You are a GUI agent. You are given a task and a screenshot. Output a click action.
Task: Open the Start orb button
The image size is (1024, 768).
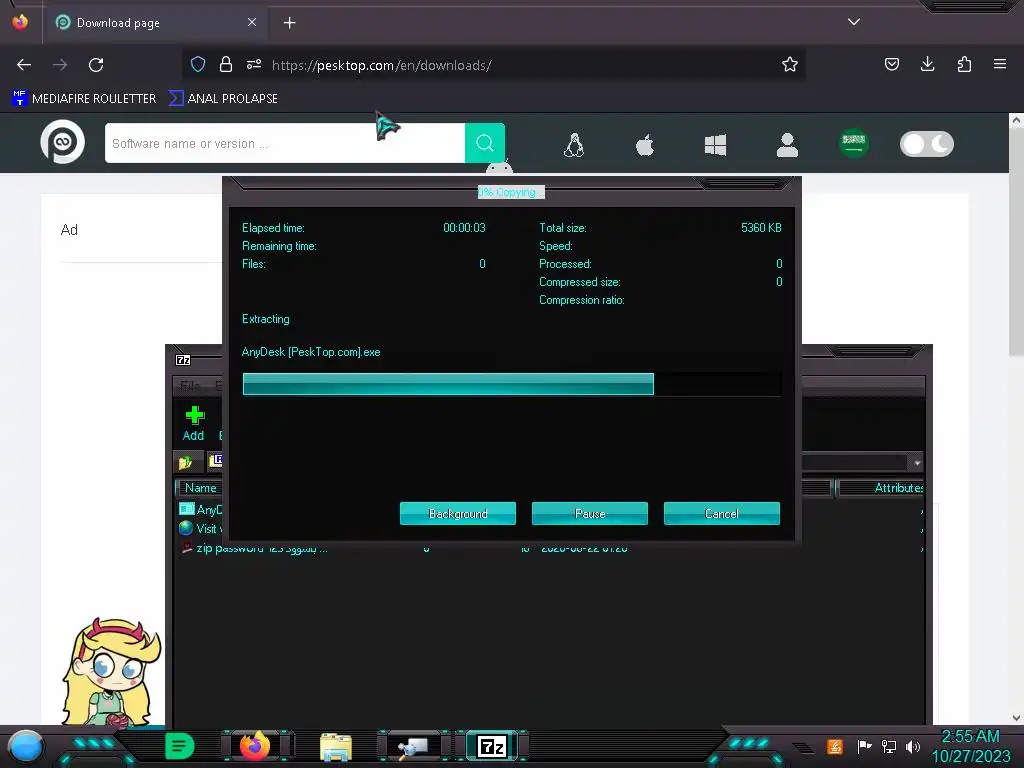click(26, 748)
